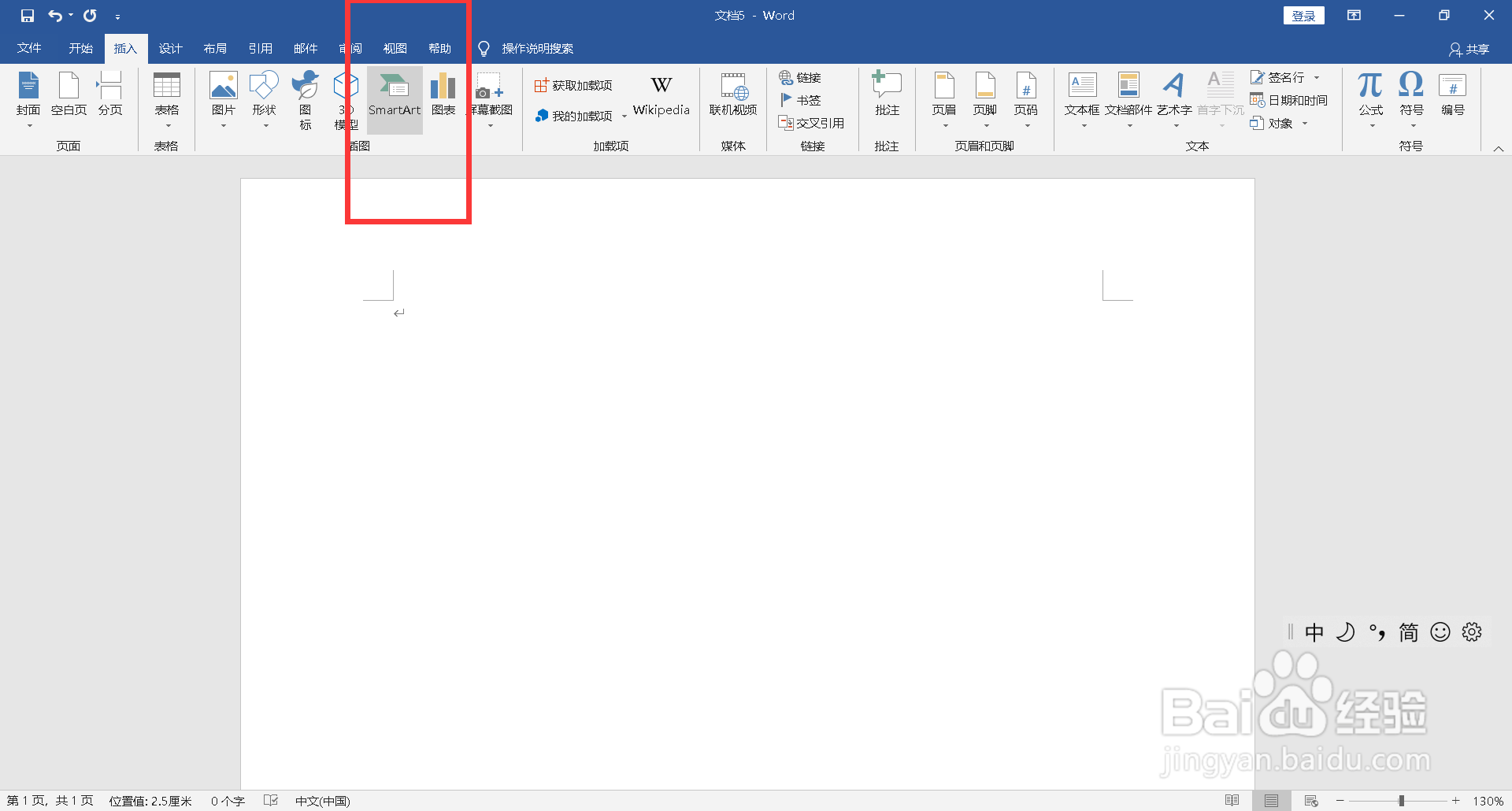
Task: Open 文档部件 quick parts menu
Action: 1128,100
